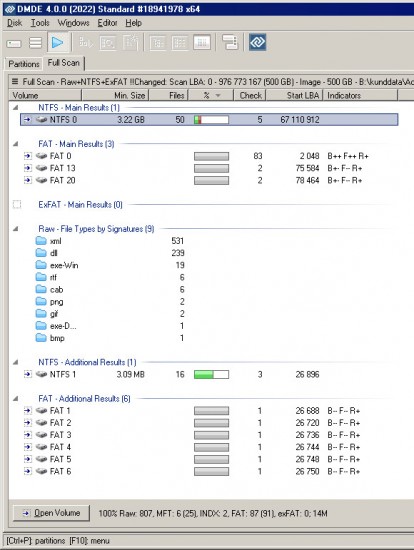Sort by the Start LBA column header
Screen dimensions: 414x550
click(294, 95)
